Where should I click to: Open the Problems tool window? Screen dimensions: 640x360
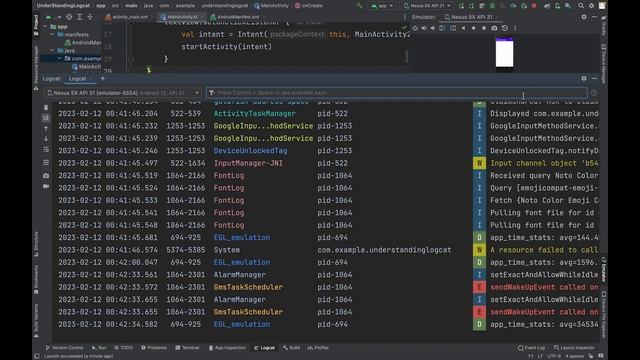click(154, 348)
